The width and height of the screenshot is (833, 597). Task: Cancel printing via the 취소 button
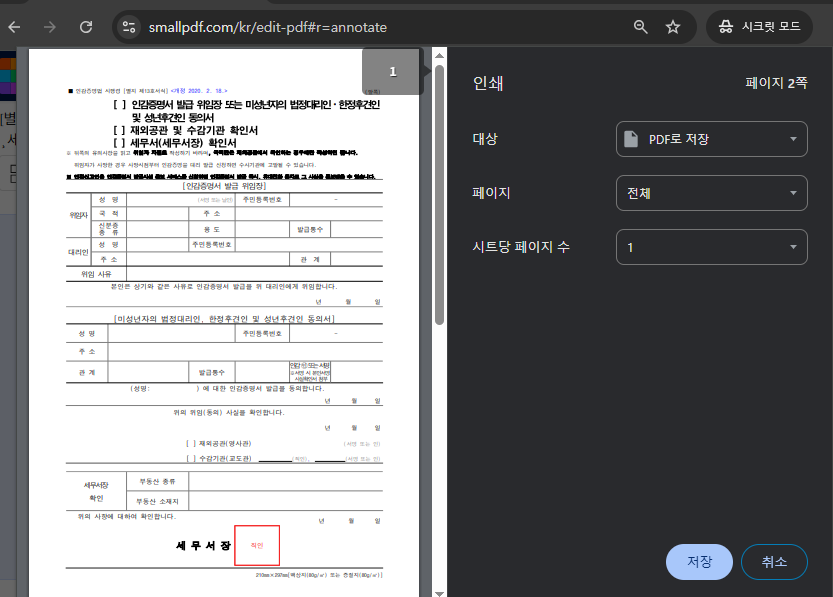point(774,562)
